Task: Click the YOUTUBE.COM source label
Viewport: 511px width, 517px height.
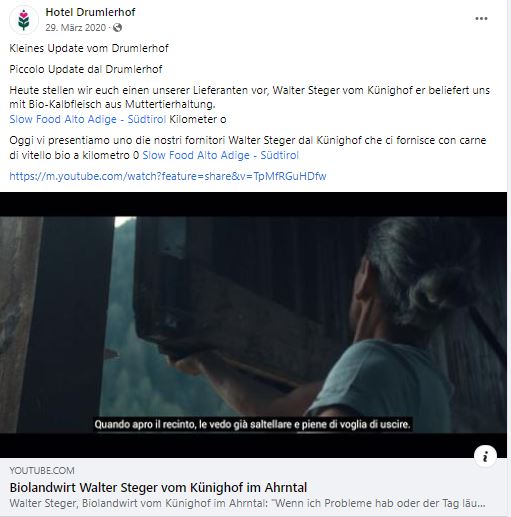Action: tap(42, 471)
